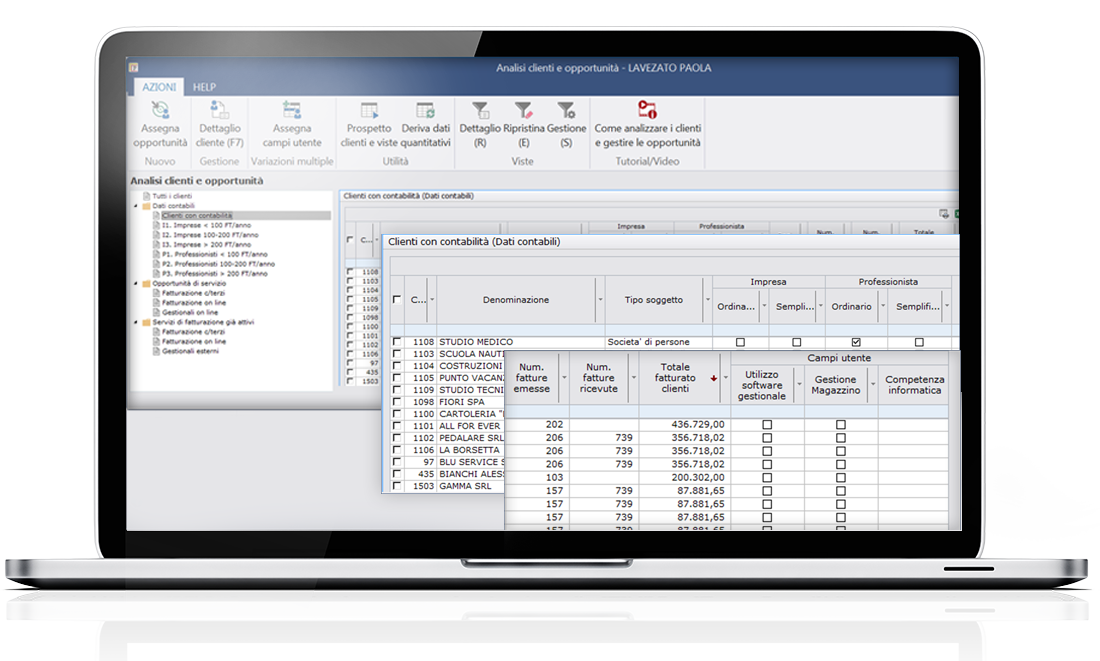
Task: Open Gestione (S) views icon
Action: coord(566,110)
